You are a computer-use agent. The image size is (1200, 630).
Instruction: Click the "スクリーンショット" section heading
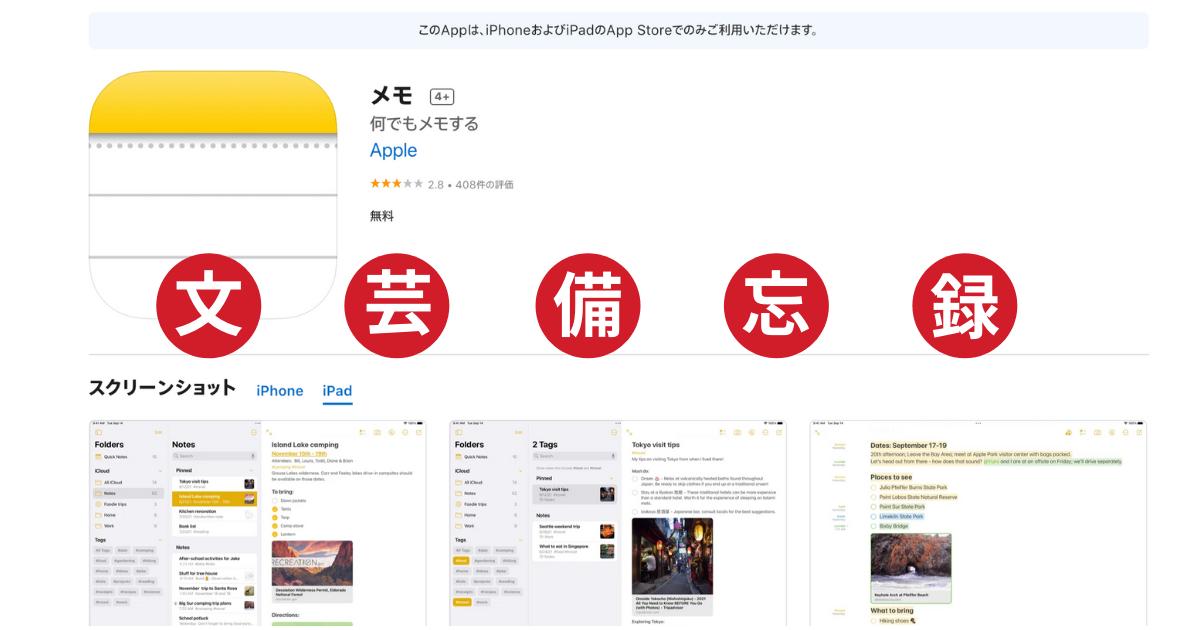coord(162,388)
